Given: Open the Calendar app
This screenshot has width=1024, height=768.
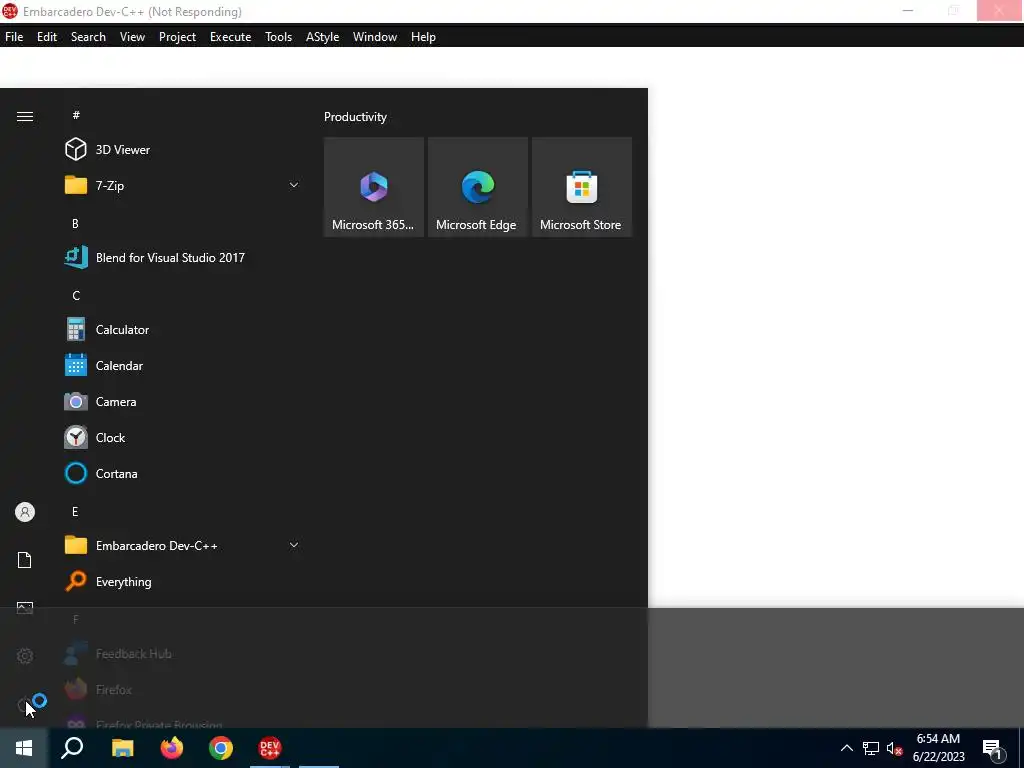Looking at the screenshot, I should [183, 366].
